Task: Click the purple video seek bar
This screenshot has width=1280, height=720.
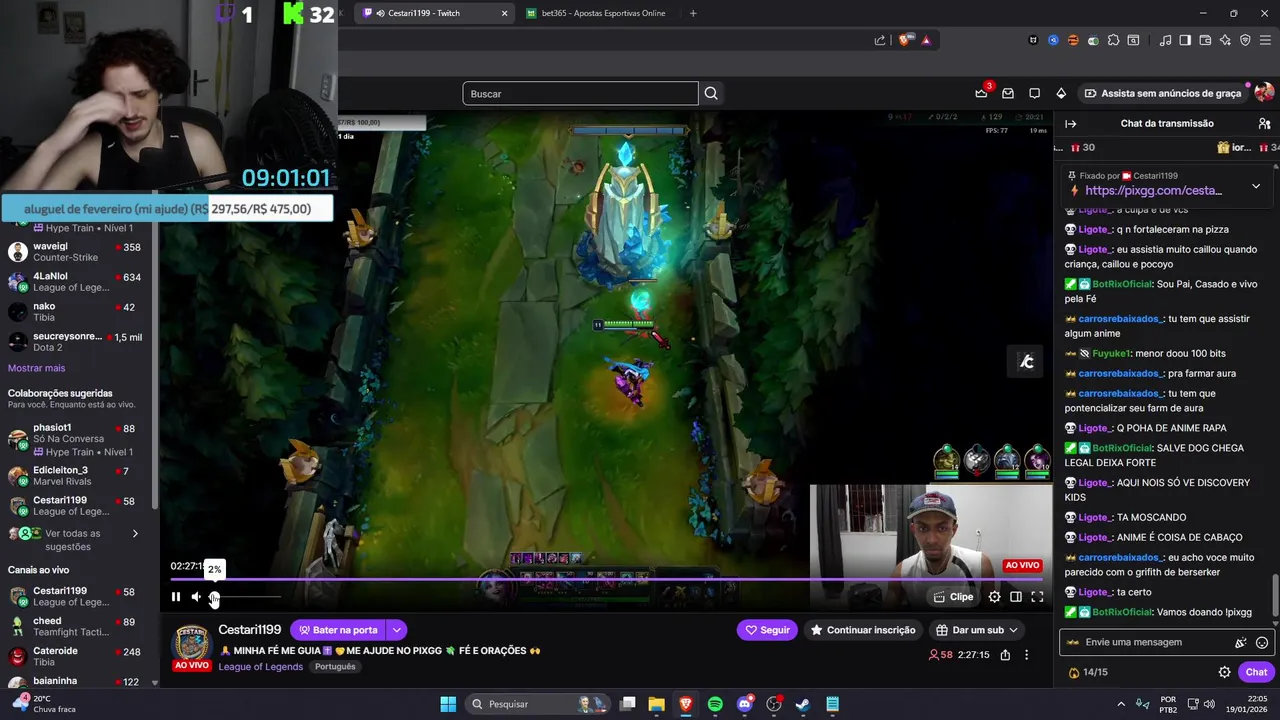Action: pyautogui.click(x=606, y=579)
